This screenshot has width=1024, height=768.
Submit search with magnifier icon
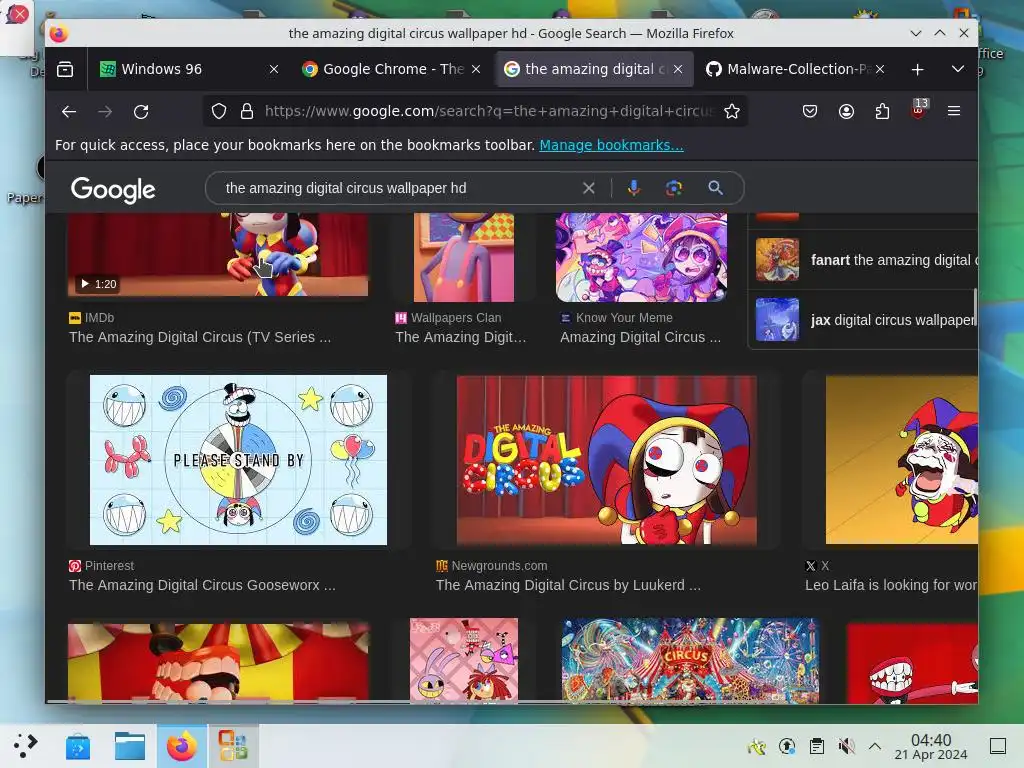pyautogui.click(x=716, y=188)
